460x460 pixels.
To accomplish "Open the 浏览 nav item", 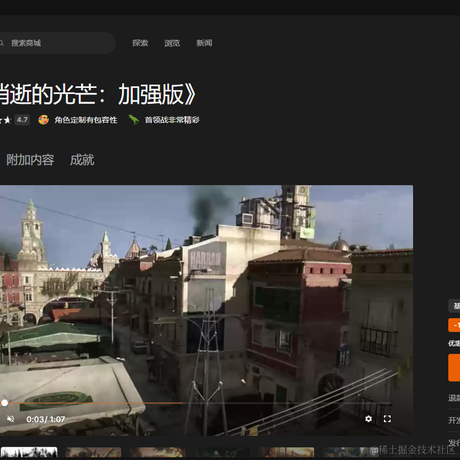I will [172, 43].
